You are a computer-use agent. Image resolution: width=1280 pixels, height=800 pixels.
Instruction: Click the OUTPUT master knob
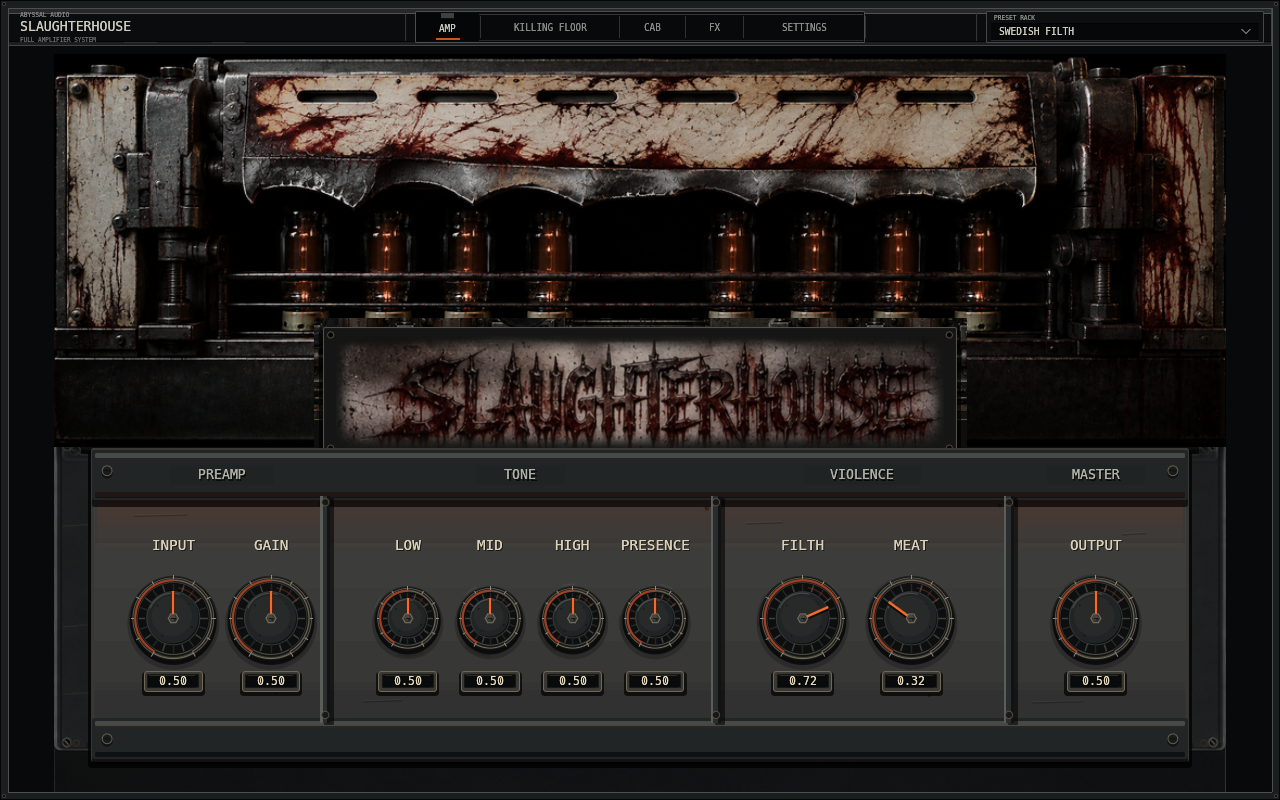pyautogui.click(x=1095, y=618)
